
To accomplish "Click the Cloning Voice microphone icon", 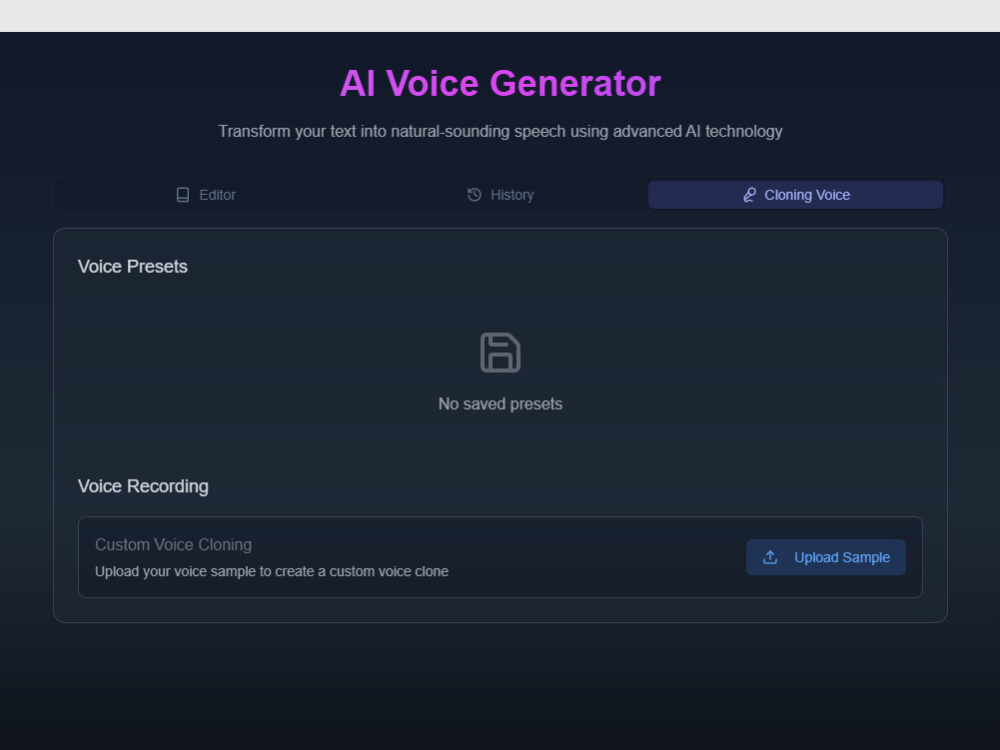I will [749, 195].
